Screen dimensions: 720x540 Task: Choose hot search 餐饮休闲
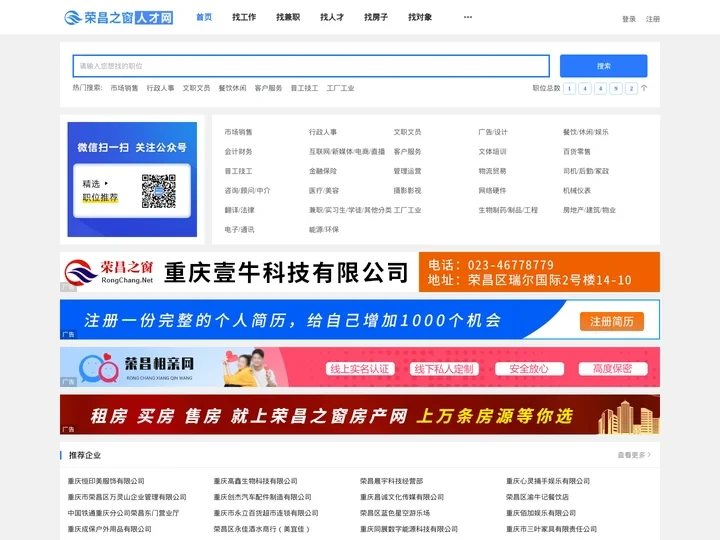click(x=232, y=88)
